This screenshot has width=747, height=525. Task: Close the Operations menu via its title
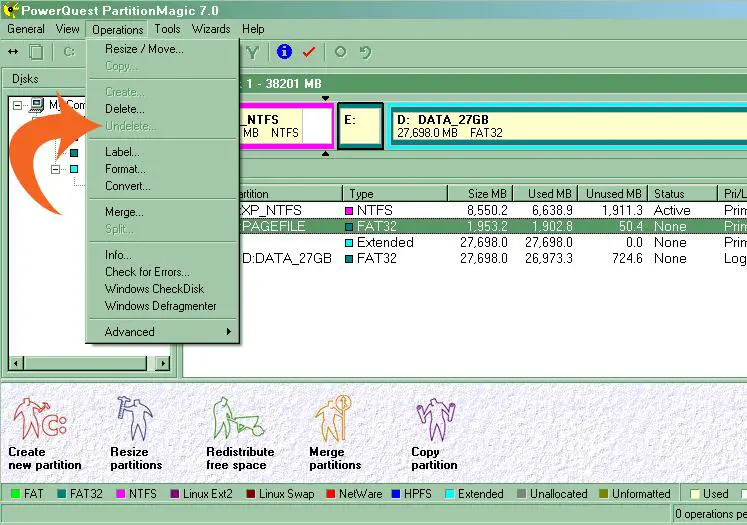[x=117, y=30]
